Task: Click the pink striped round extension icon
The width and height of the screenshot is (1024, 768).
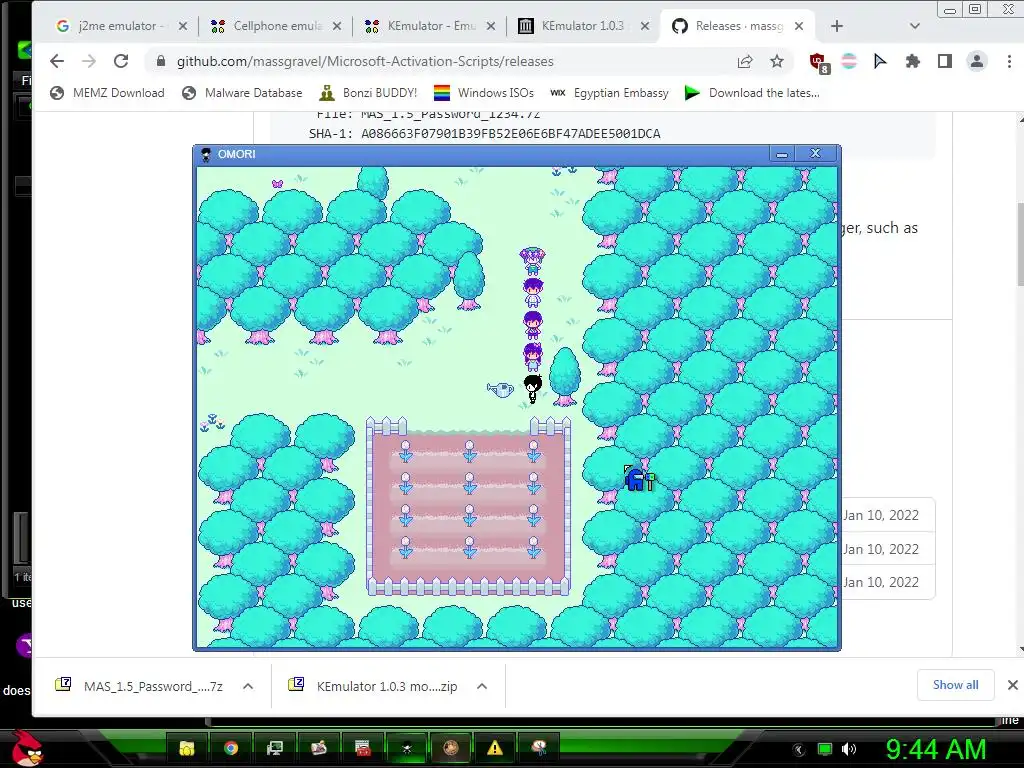Action: tap(848, 61)
